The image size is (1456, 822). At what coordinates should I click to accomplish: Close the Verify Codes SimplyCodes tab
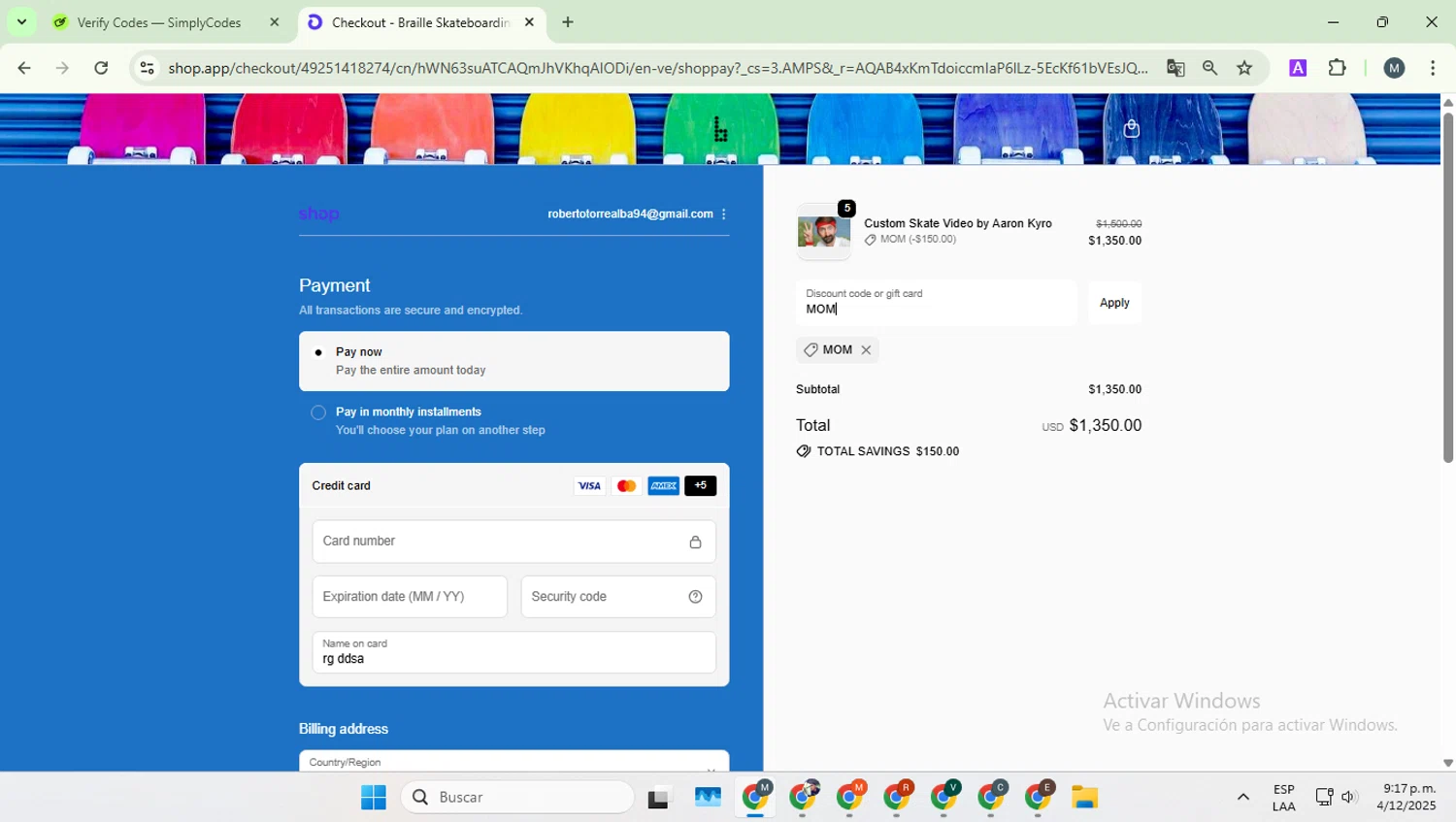coord(275,22)
